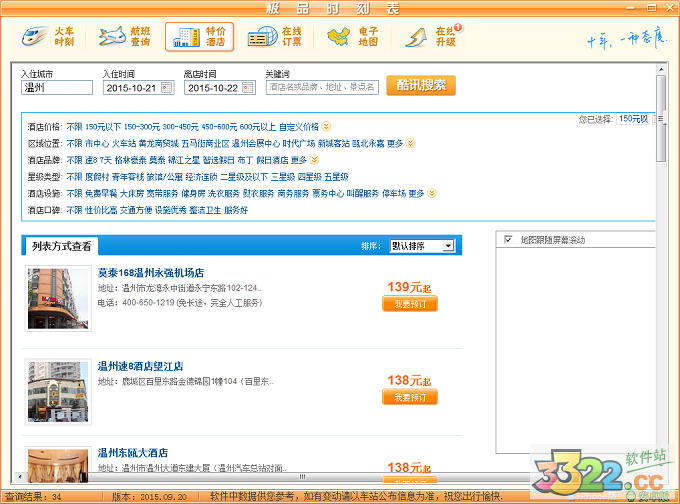Filter star type by 经济连锁
The image size is (680, 504).
click(202, 177)
